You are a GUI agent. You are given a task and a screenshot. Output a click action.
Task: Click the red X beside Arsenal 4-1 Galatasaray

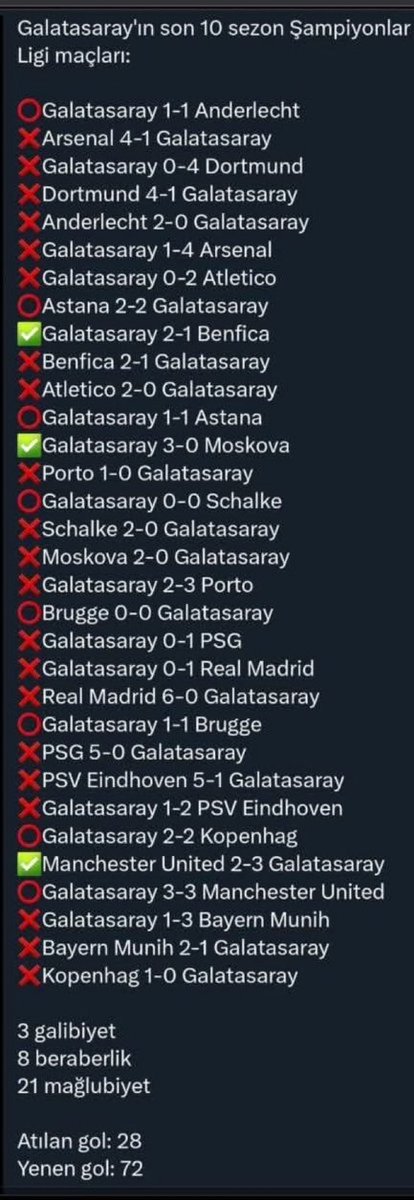tap(29, 139)
